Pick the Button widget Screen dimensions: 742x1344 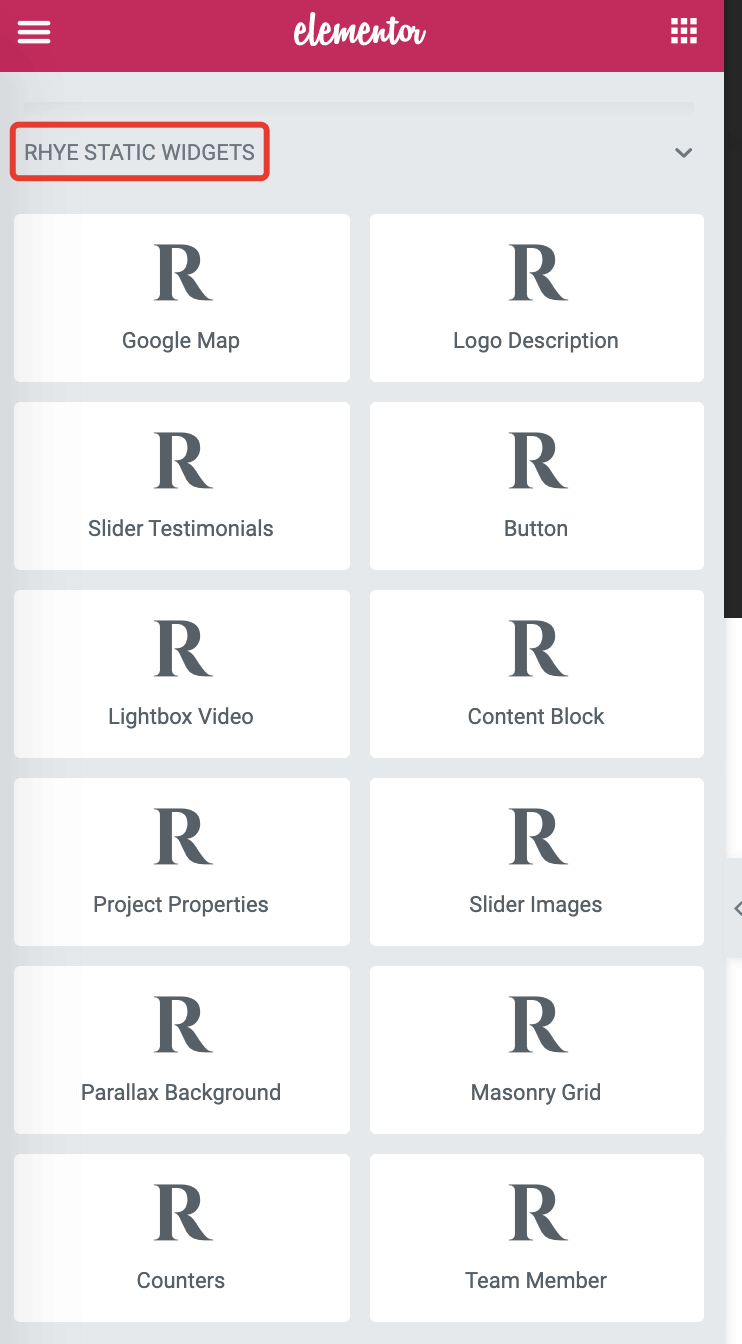coord(537,486)
